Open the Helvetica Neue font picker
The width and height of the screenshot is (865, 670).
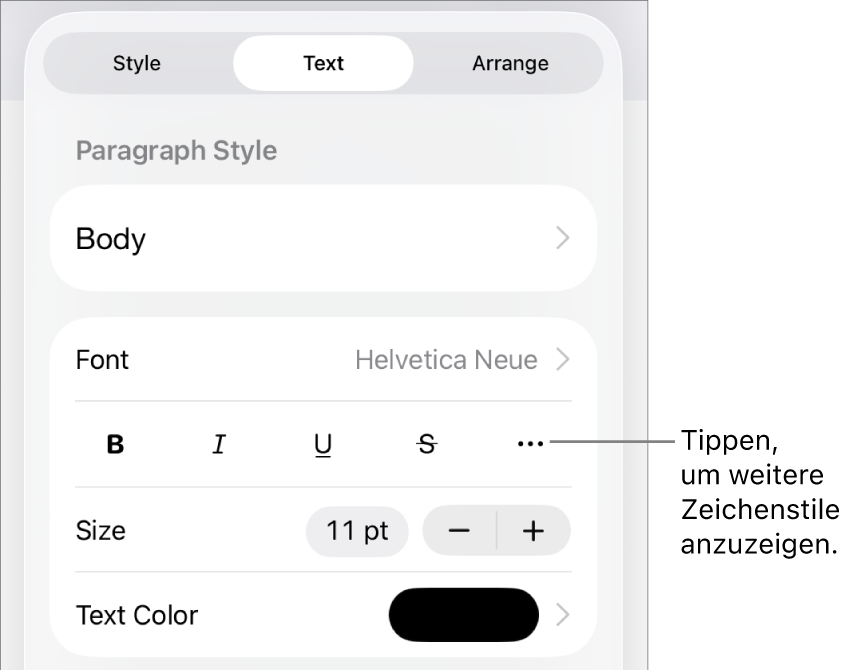pyautogui.click(x=446, y=360)
